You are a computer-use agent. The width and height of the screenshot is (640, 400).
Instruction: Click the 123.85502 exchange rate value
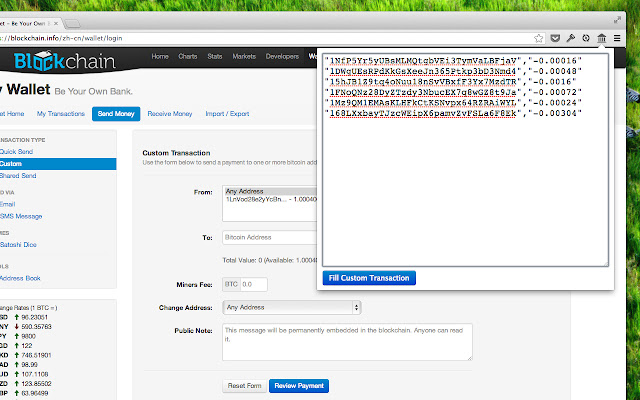coord(36,384)
